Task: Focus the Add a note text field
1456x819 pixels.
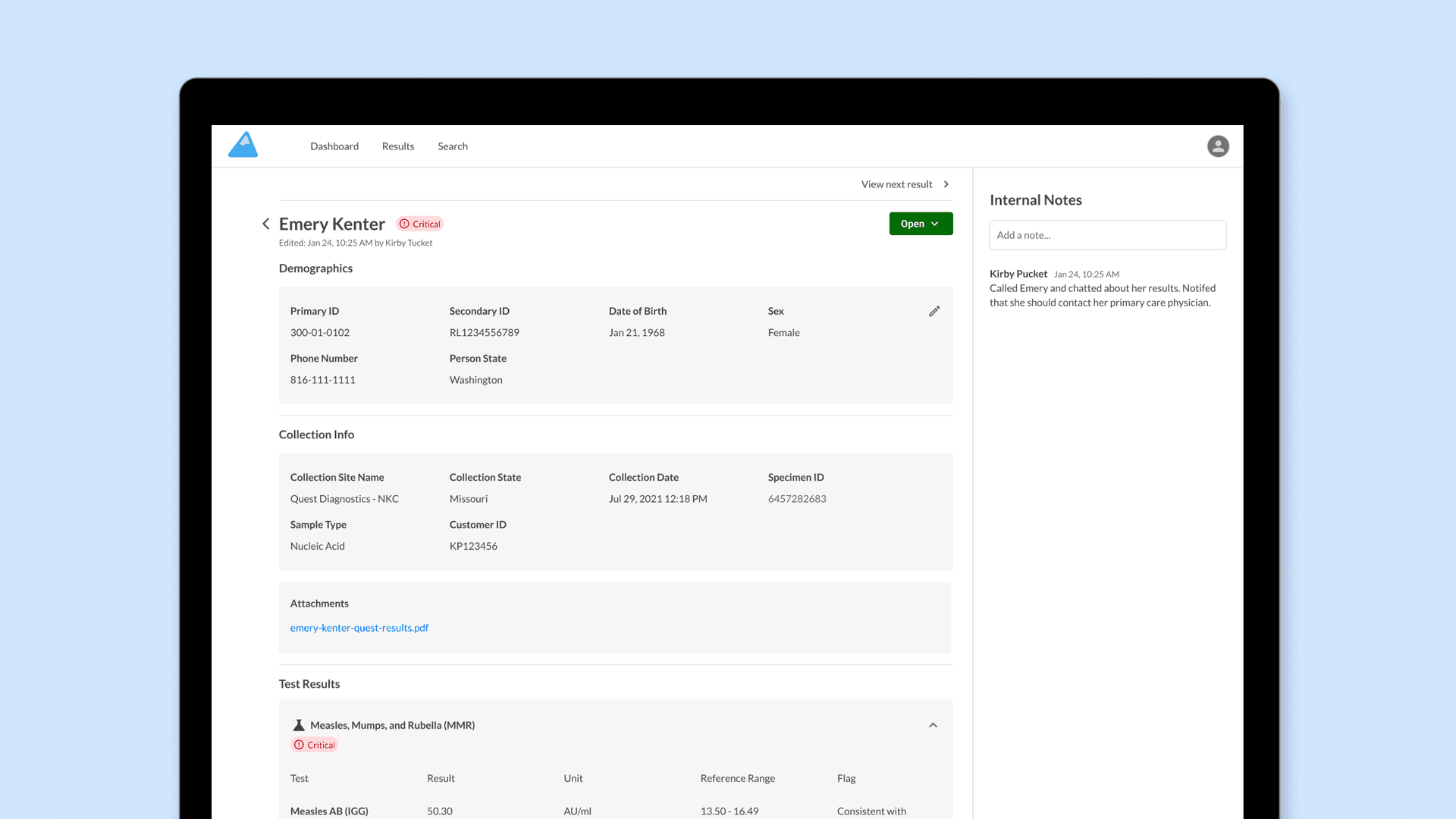Action: [1107, 235]
